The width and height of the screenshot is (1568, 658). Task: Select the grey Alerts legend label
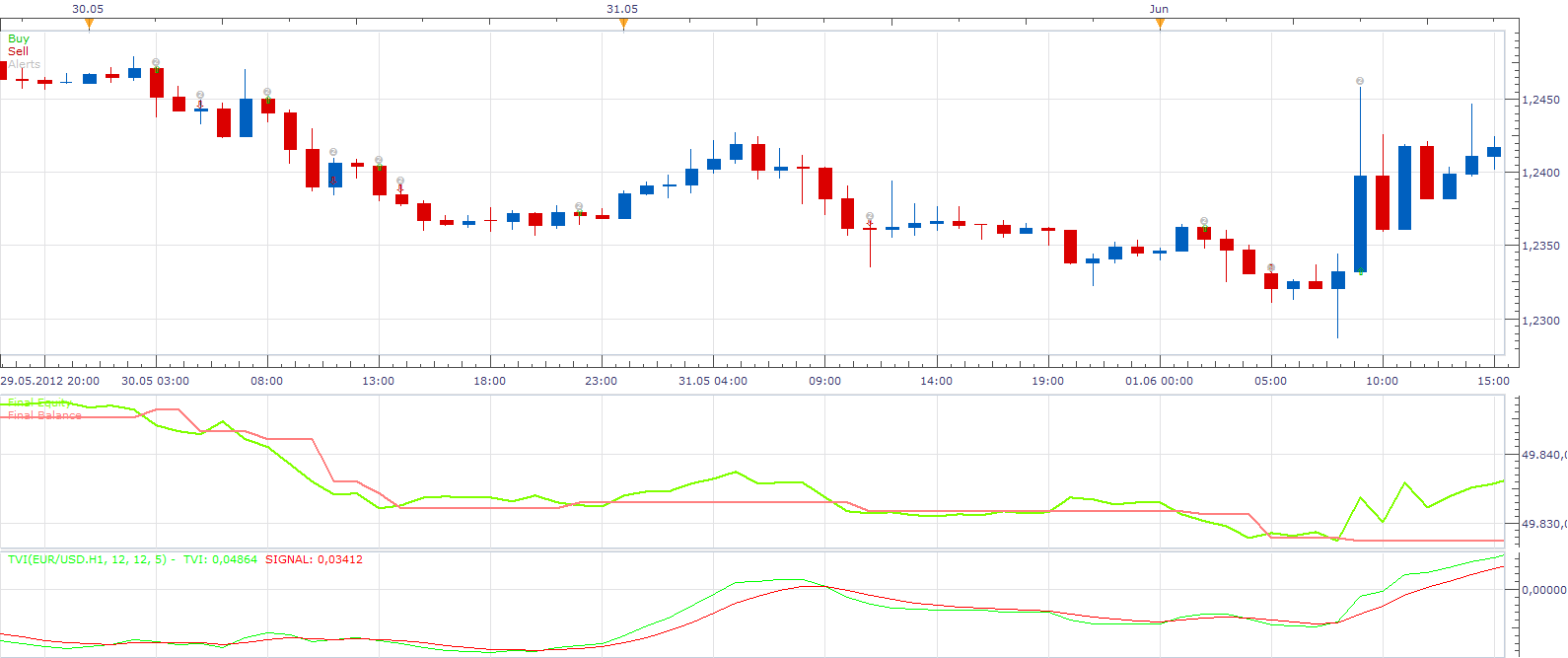pyautogui.click(x=25, y=64)
